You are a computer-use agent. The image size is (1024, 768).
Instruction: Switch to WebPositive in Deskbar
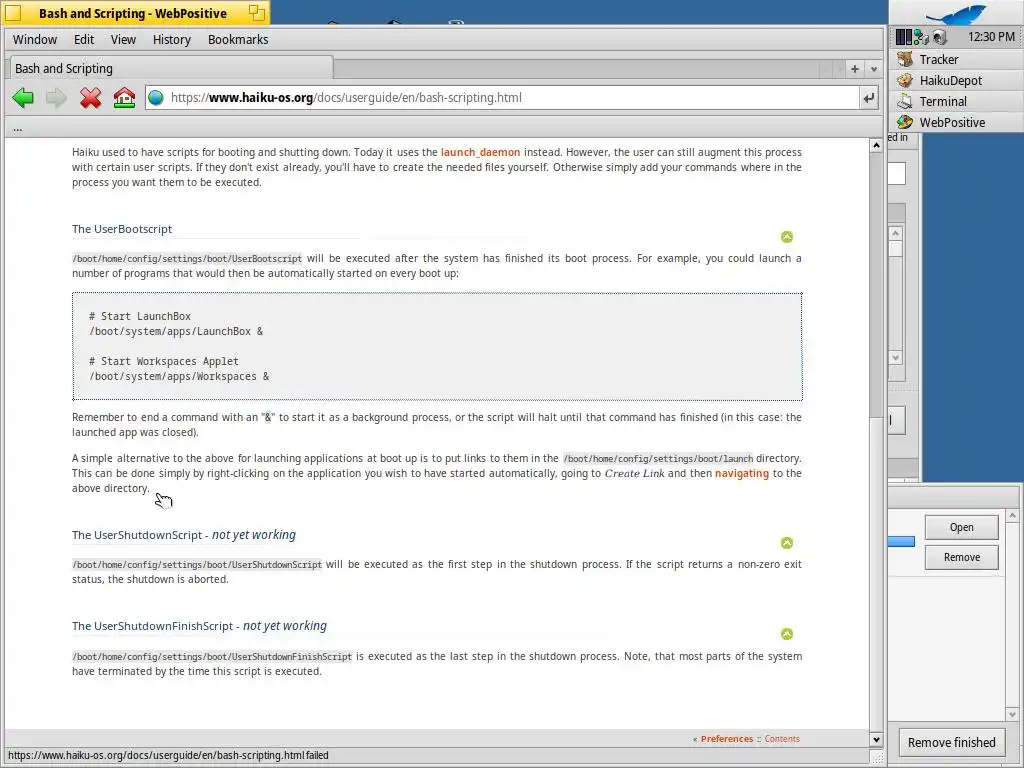pos(956,122)
